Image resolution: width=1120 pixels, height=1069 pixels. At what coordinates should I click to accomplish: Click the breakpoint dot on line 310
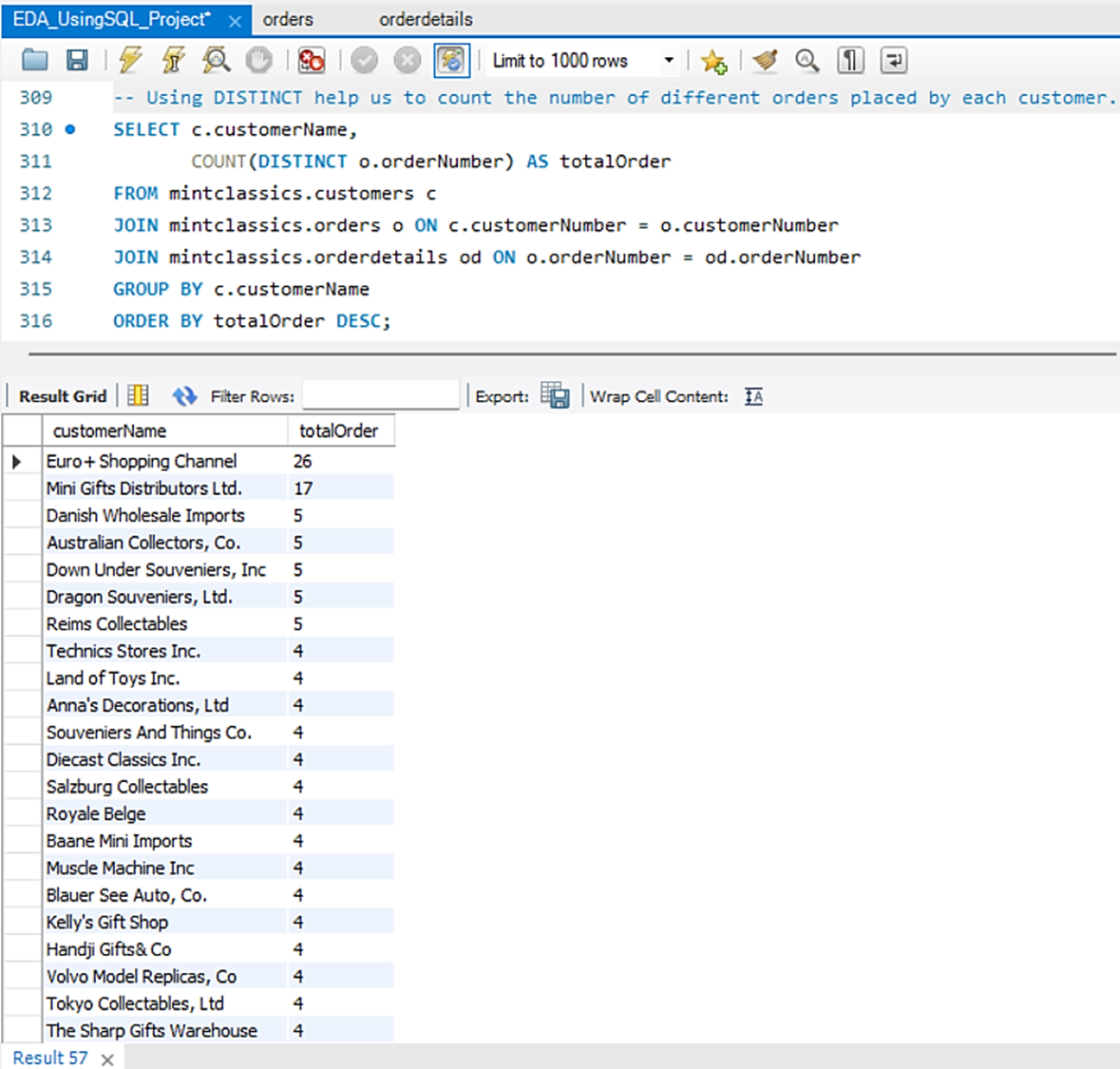(70, 129)
